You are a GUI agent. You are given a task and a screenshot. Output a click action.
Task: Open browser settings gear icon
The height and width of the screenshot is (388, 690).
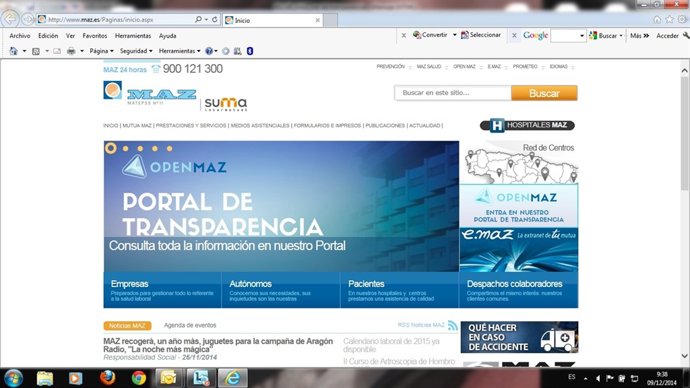(682, 19)
